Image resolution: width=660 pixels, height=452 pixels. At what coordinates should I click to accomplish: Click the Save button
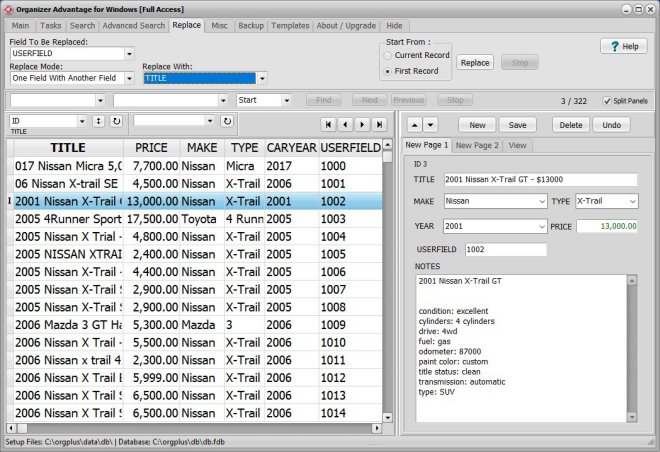pos(517,125)
